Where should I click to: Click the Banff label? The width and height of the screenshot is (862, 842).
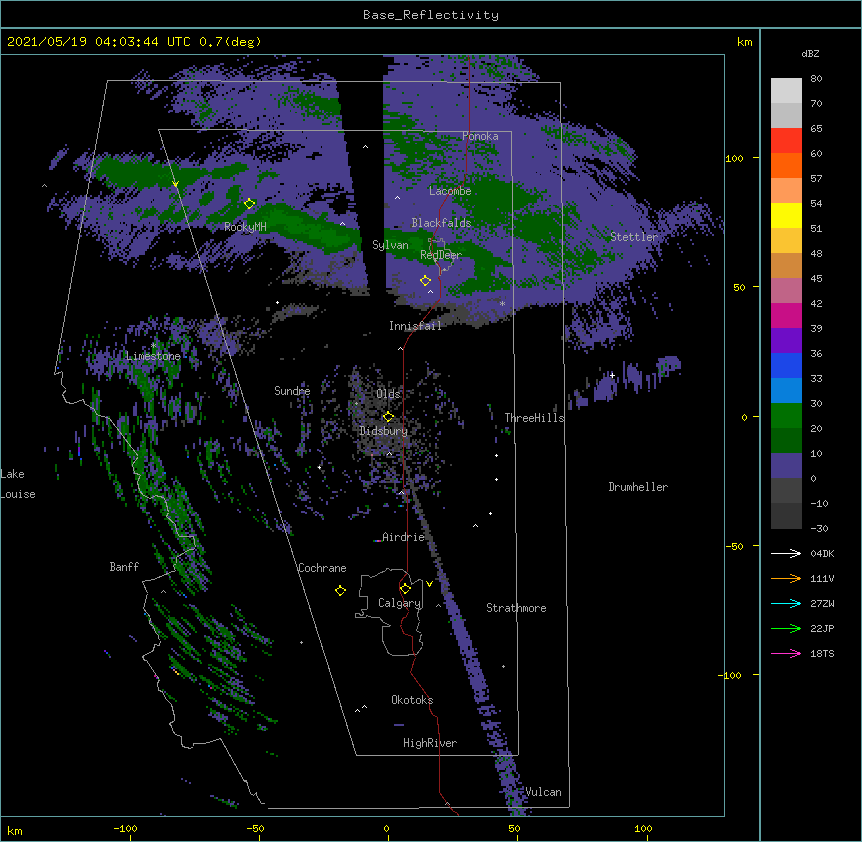(124, 567)
